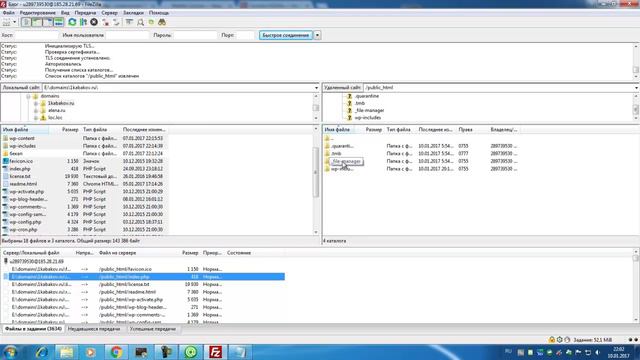Screen dimensions: 640x360
Task: Sort local files by Размер column
Action: click(70, 129)
